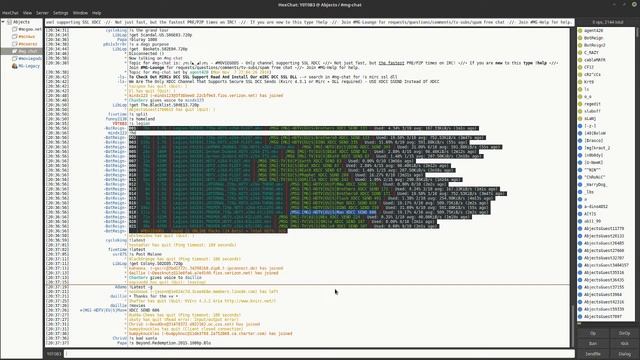Click the Dialog button
640x360 pixels.
[x=624, y=354]
